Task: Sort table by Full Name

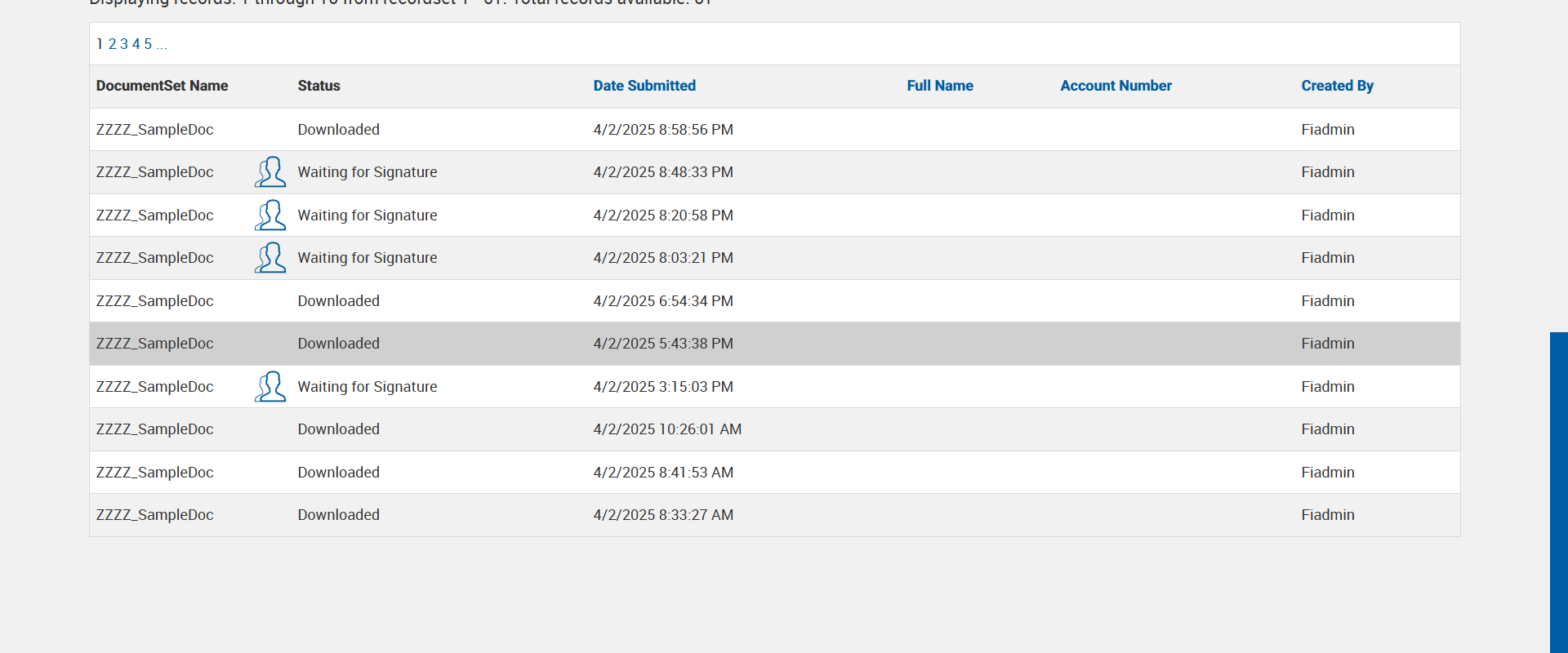Action: tap(940, 86)
